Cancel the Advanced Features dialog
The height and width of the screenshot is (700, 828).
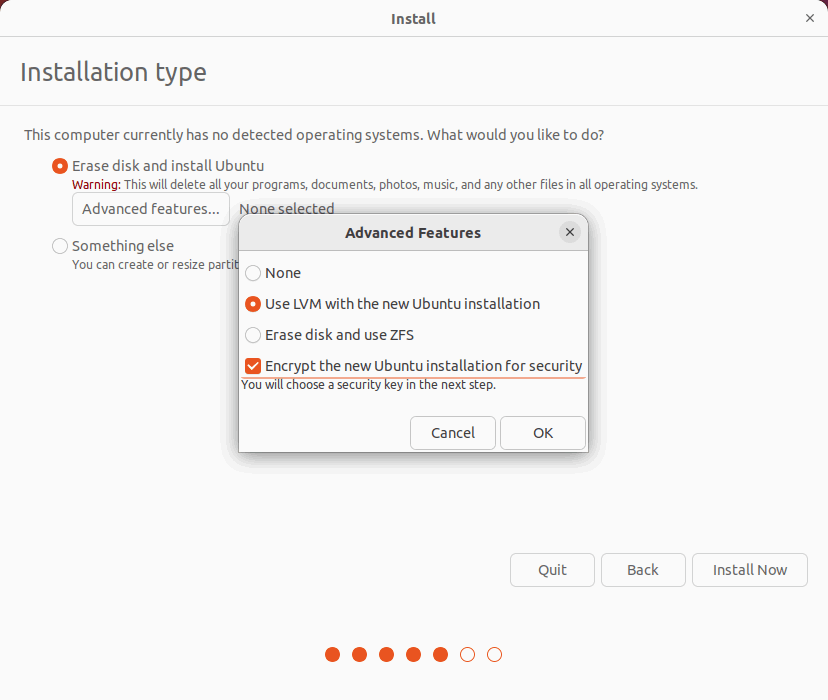tap(452, 433)
